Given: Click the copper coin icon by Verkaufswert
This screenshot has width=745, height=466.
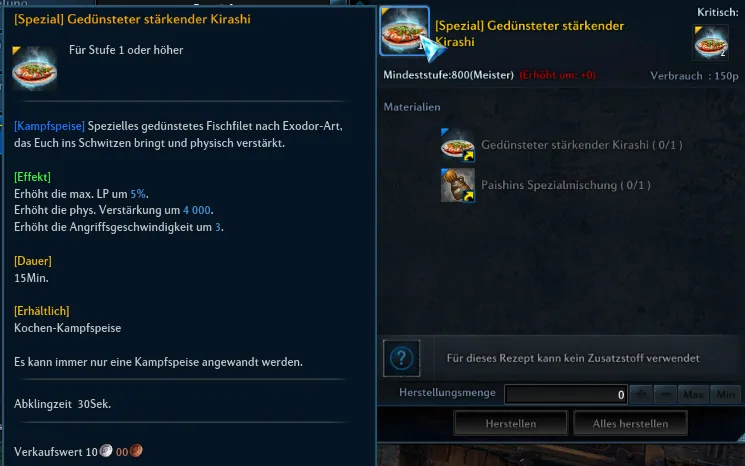Looking at the screenshot, I should click(x=136, y=450).
